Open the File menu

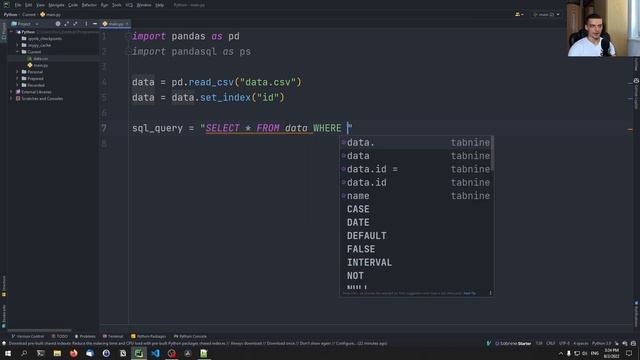pyautogui.click(x=18, y=5)
